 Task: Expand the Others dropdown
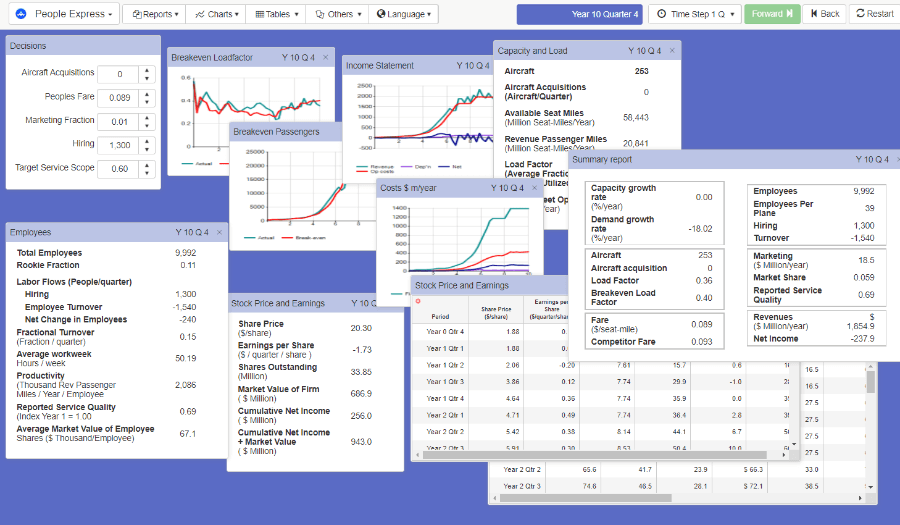[334, 14]
